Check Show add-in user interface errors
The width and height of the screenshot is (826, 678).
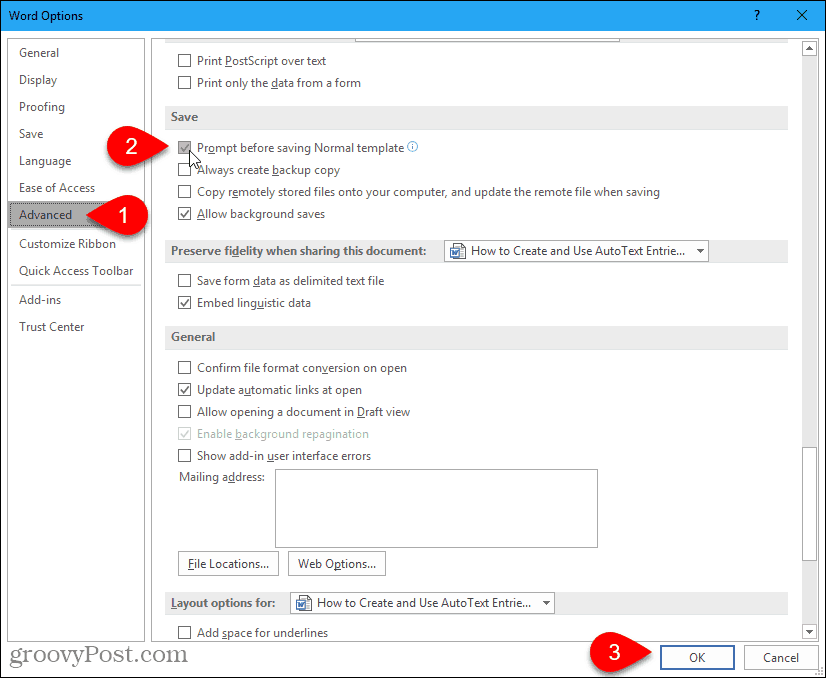(184, 456)
